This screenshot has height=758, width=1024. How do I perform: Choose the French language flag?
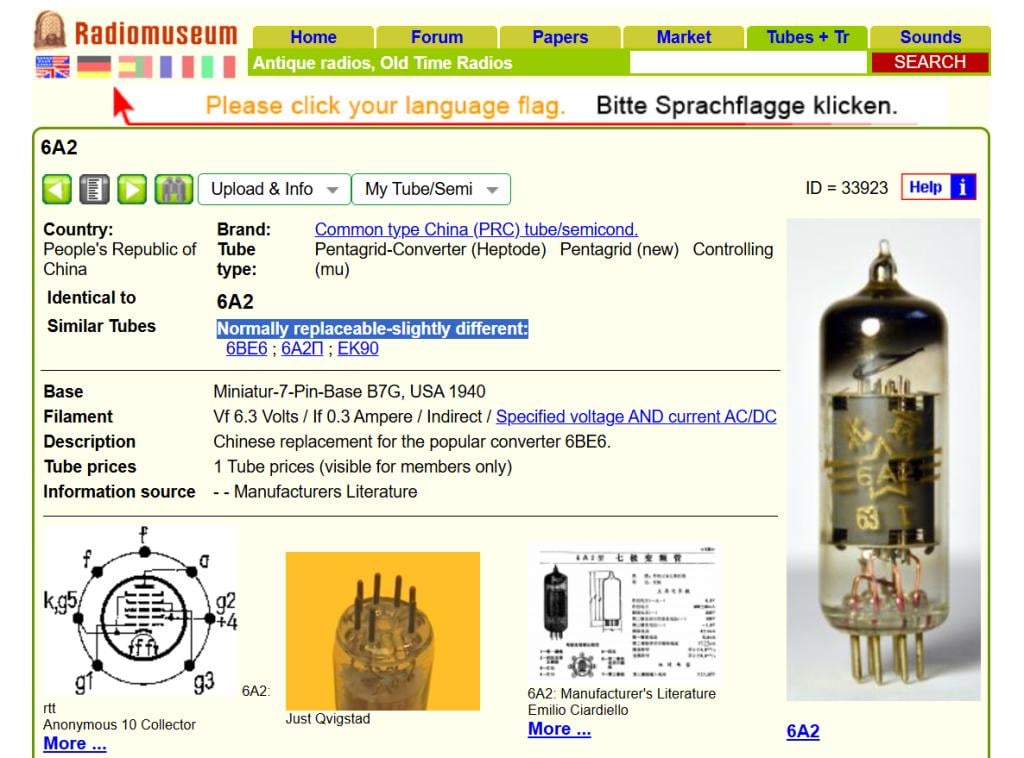[x=176, y=67]
